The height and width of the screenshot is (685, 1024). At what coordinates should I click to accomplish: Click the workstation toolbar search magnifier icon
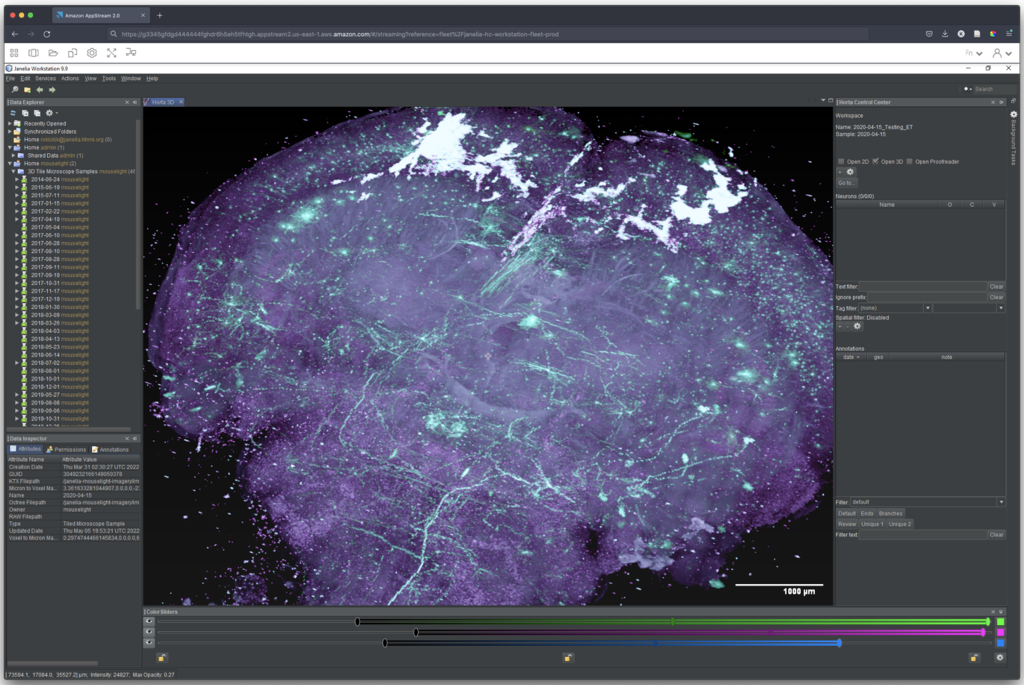[x=15, y=89]
